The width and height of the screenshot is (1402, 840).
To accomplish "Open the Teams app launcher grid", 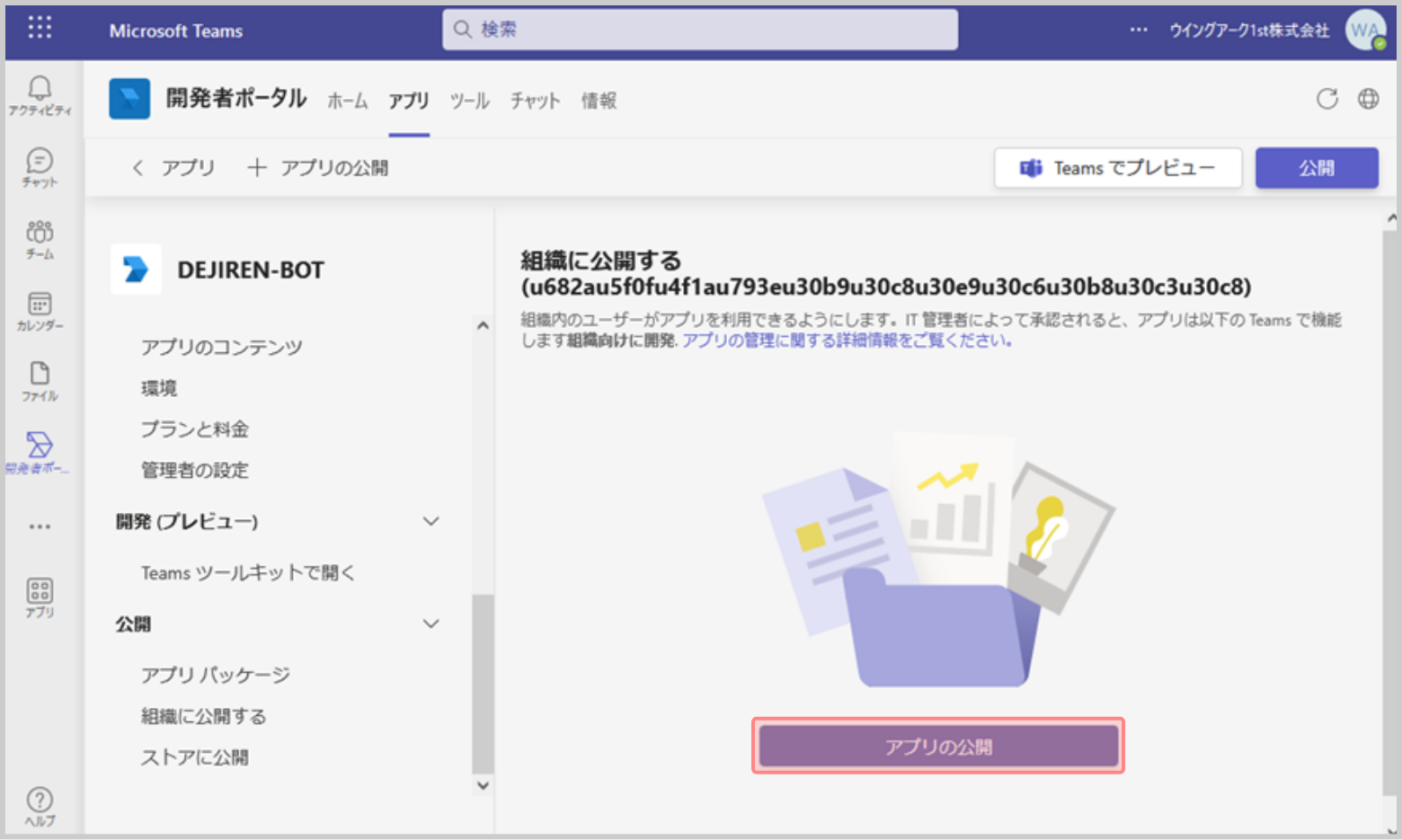I will point(40,28).
